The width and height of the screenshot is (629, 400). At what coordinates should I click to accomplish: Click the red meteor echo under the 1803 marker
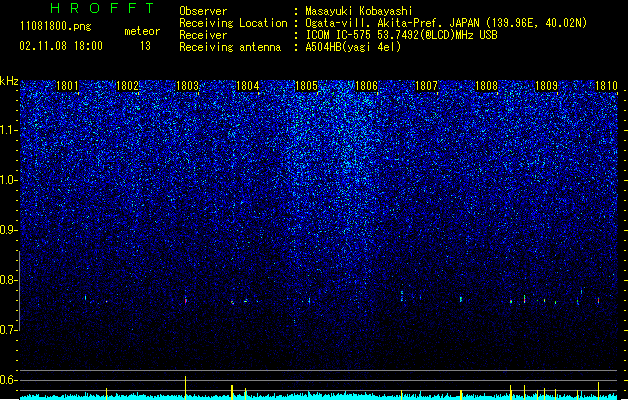186,300
